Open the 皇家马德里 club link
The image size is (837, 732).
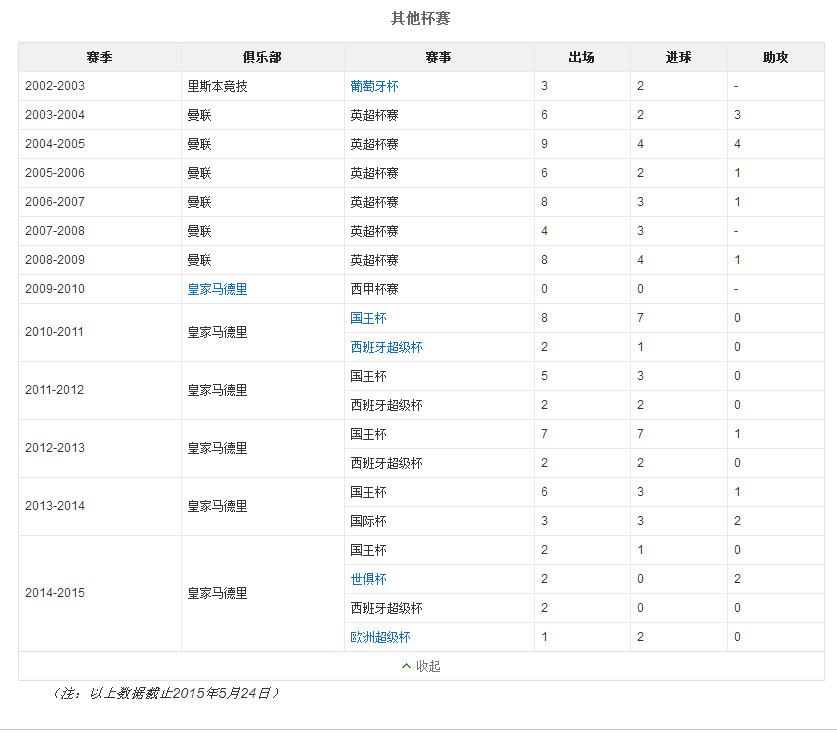point(219,288)
